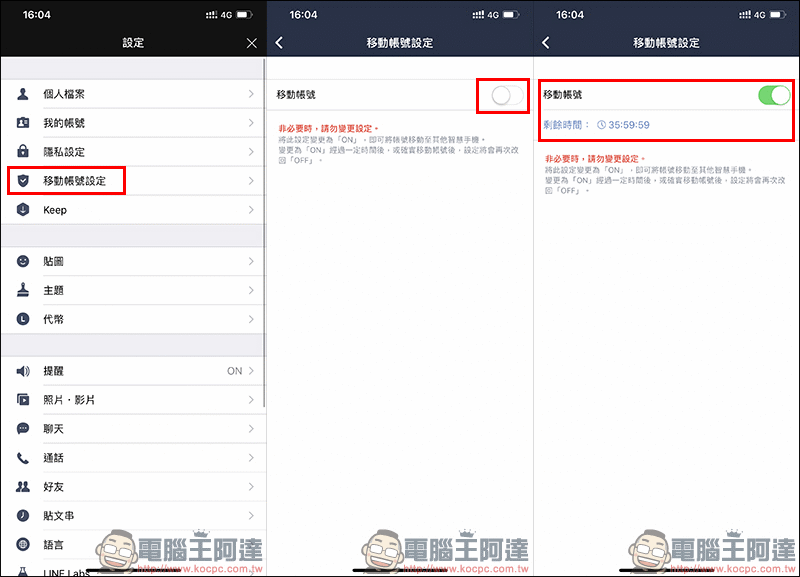Click the 剩餘時間 label
This screenshot has height=577, width=800.
[x=566, y=125]
